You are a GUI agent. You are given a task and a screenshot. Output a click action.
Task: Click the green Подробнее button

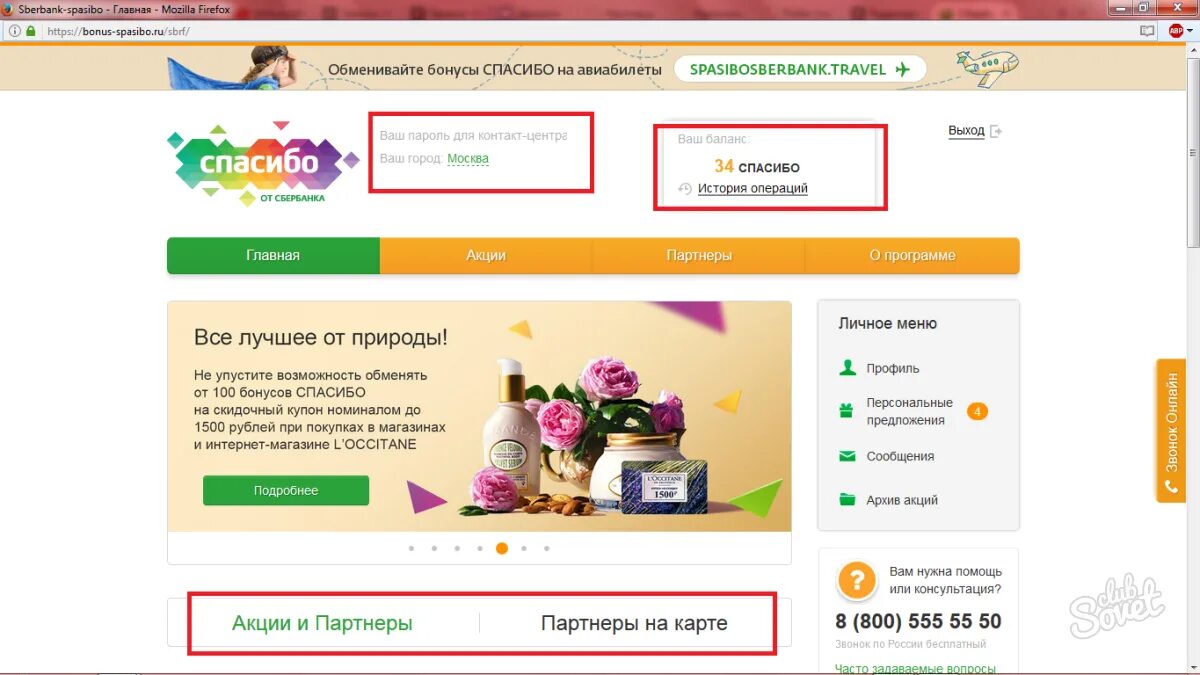[x=286, y=490]
